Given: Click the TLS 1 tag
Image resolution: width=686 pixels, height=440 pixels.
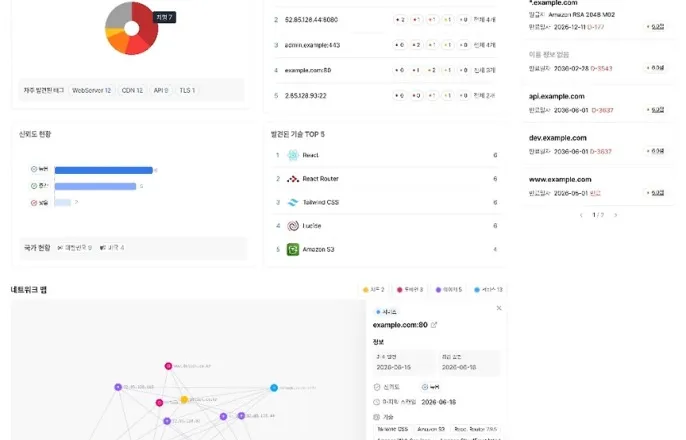Looking at the screenshot, I should pos(187,91).
